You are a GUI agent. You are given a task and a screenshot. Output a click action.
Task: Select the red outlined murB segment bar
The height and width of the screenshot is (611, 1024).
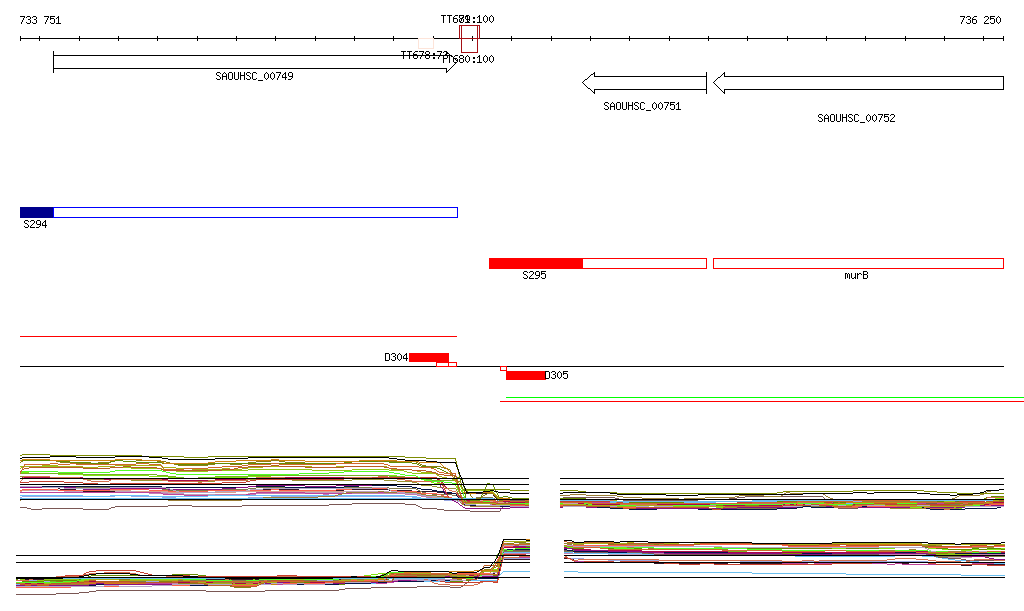pyautogui.click(x=858, y=264)
